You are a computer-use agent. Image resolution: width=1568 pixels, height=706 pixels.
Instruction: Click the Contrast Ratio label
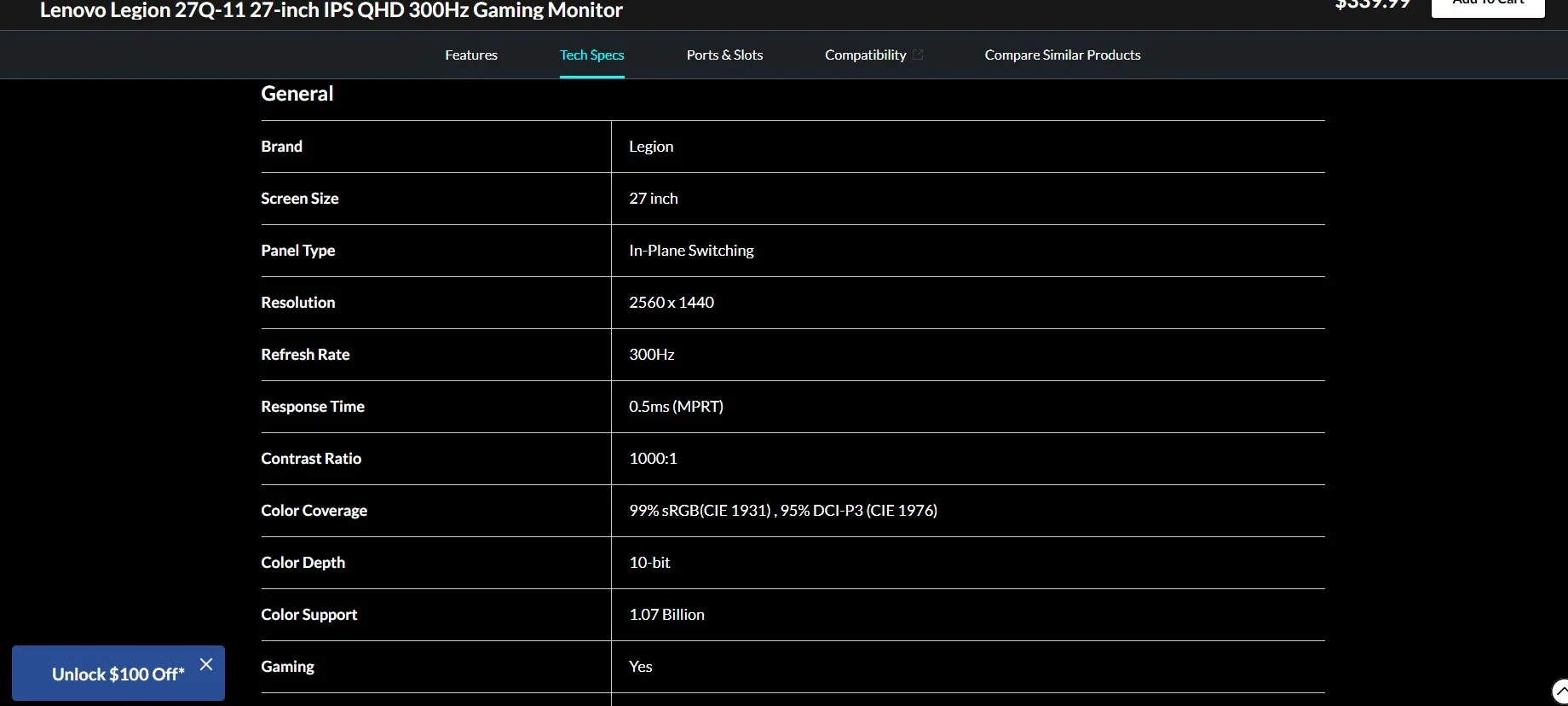pos(311,459)
